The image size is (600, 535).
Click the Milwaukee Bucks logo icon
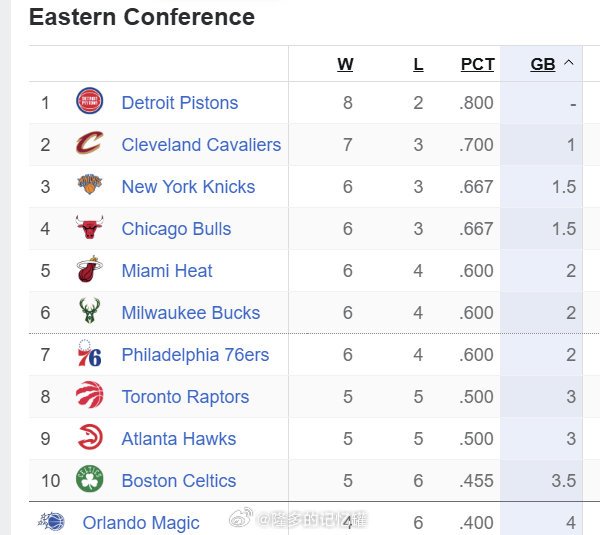pyautogui.click(x=89, y=312)
